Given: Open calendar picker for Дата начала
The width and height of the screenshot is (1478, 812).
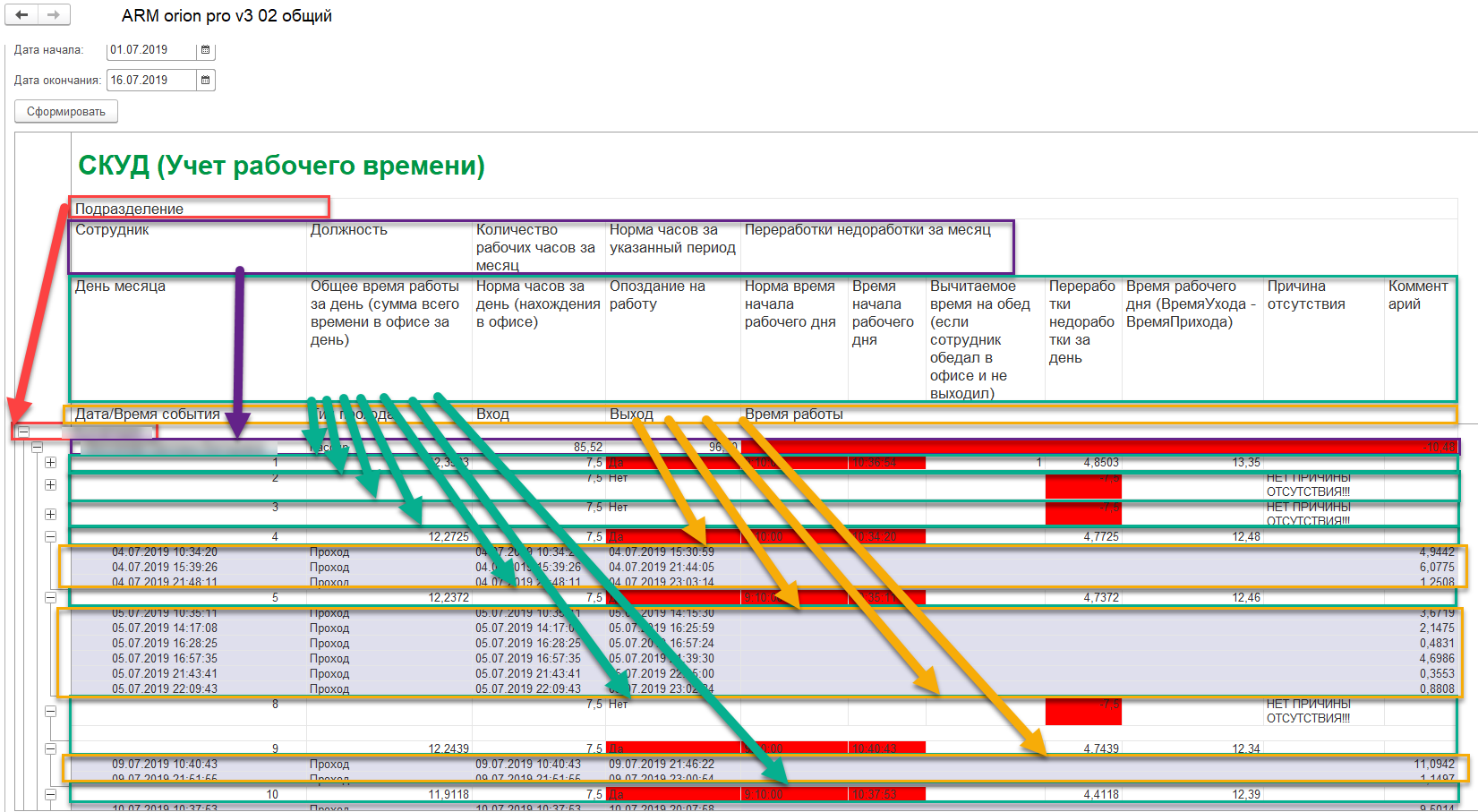Looking at the screenshot, I should pos(206,50).
